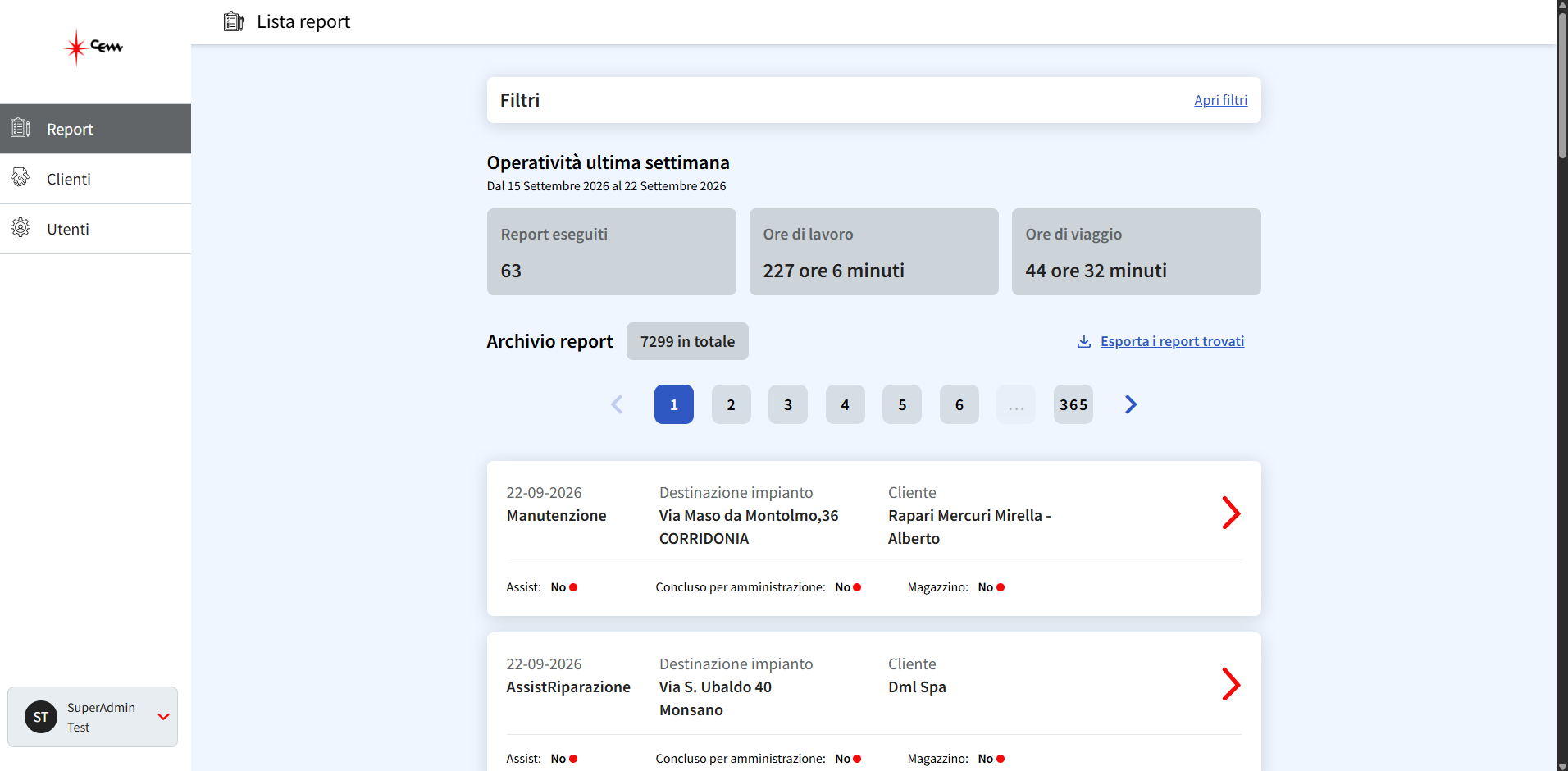Go to previous page of reports
1568x771 pixels.
coord(617,404)
